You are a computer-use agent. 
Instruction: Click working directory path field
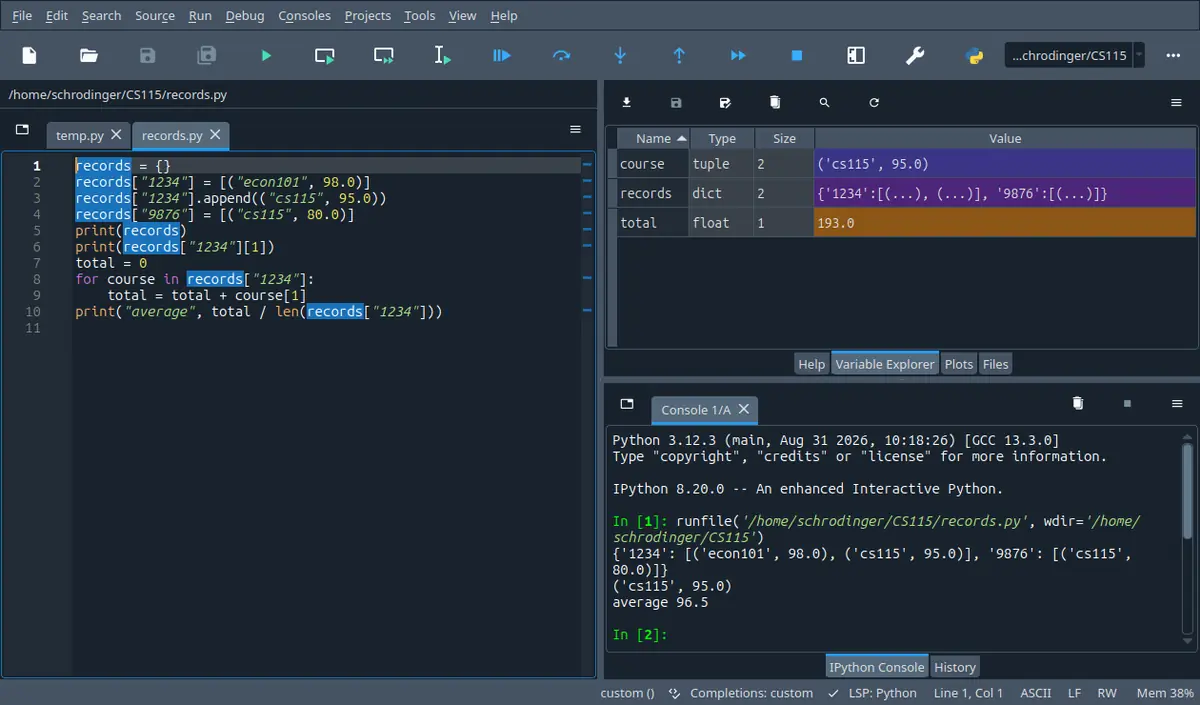[x=1068, y=56]
